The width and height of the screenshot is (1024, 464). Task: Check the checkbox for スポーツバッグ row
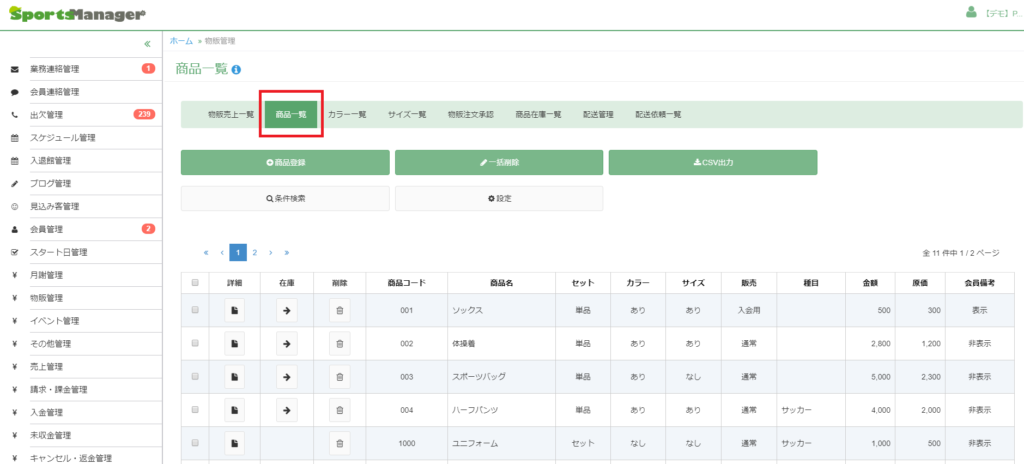click(195, 376)
